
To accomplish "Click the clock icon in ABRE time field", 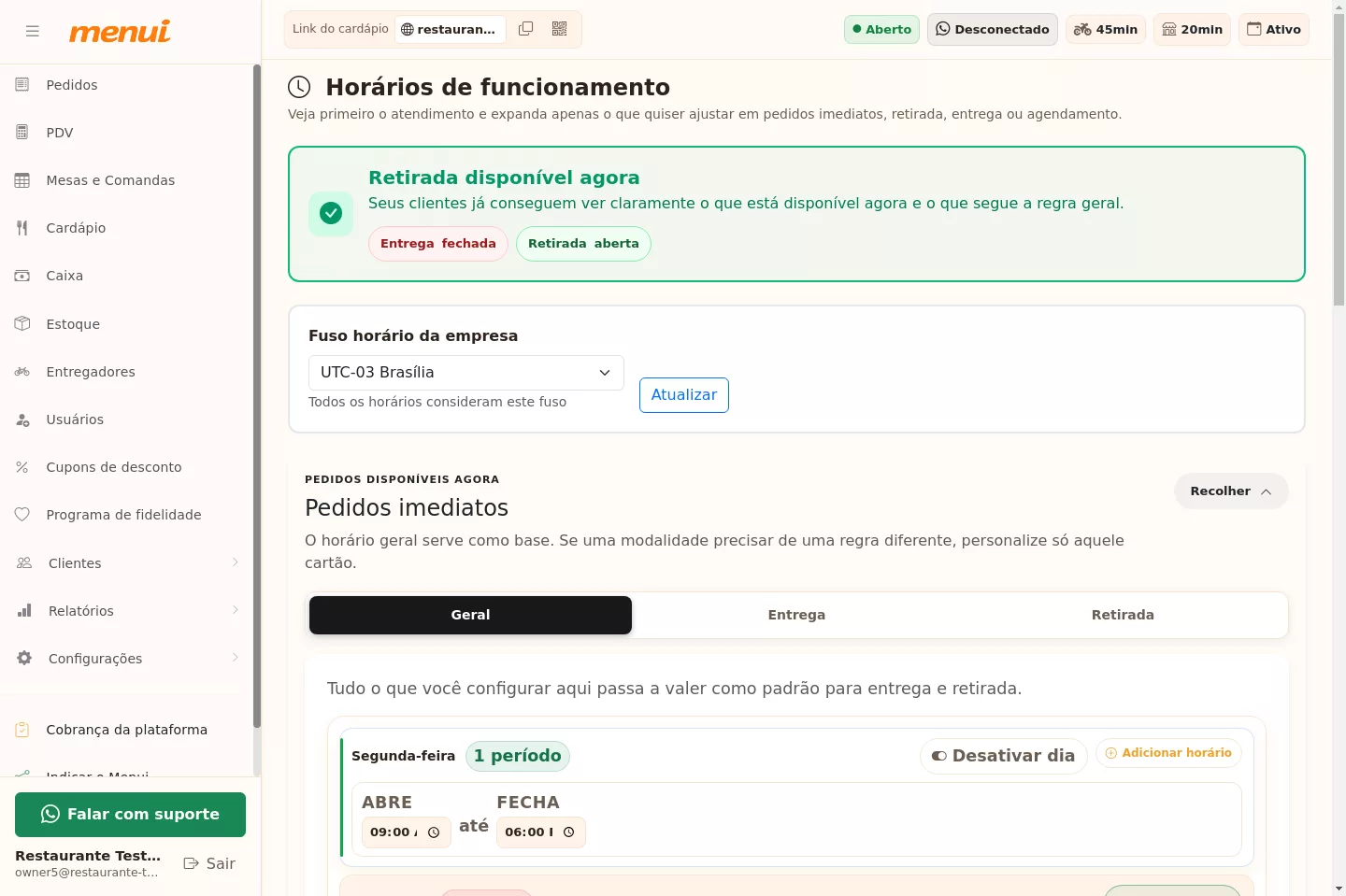I will pos(434,832).
